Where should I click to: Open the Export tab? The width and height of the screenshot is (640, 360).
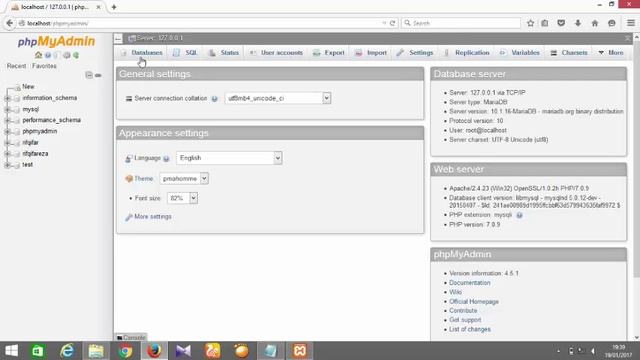pyautogui.click(x=329, y=53)
